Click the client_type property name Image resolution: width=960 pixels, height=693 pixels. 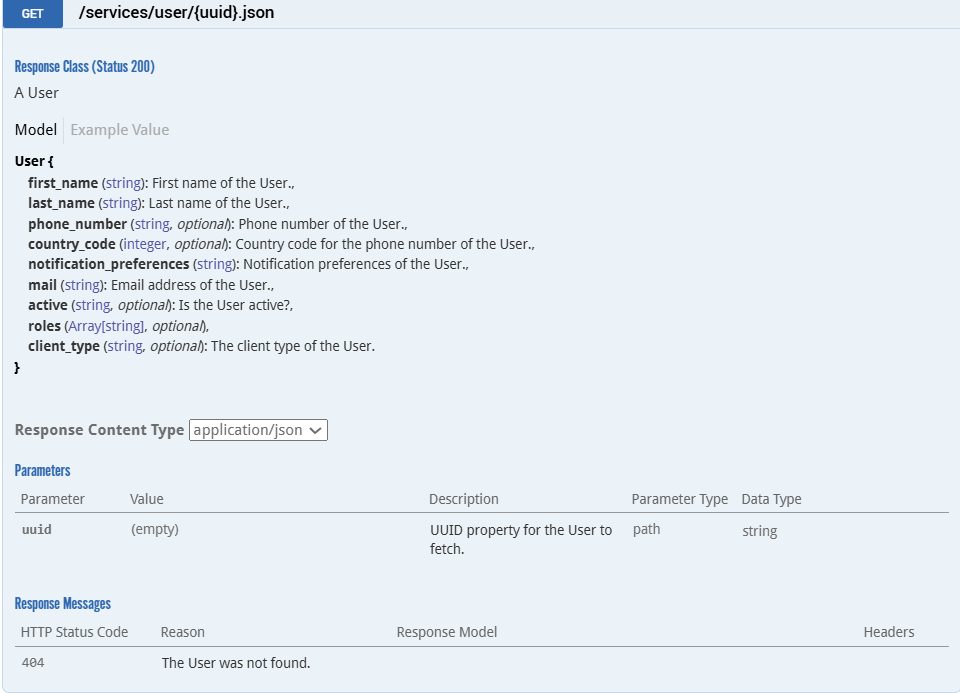coord(64,346)
